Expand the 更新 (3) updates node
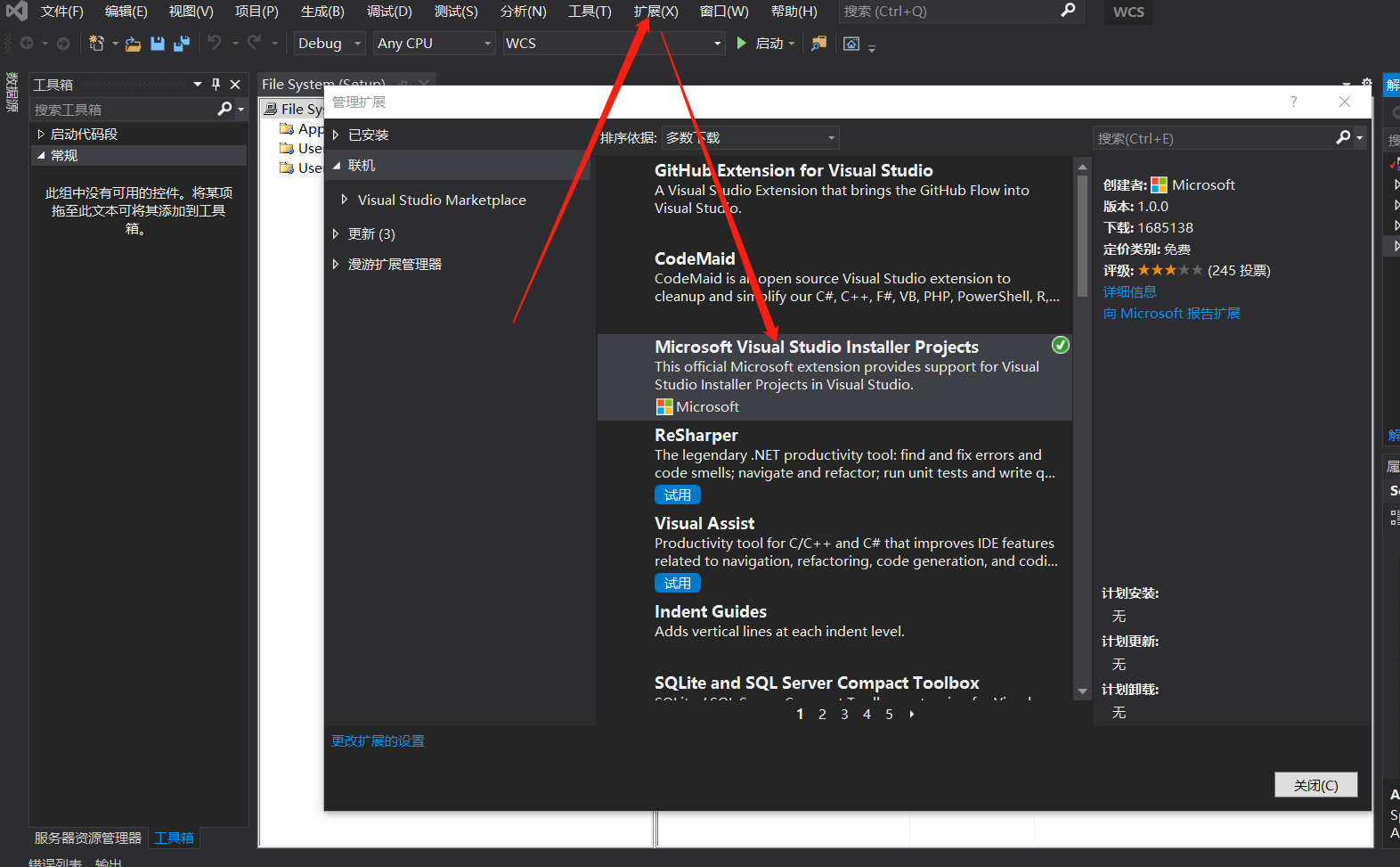This screenshot has width=1400, height=867. tap(336, 233)
